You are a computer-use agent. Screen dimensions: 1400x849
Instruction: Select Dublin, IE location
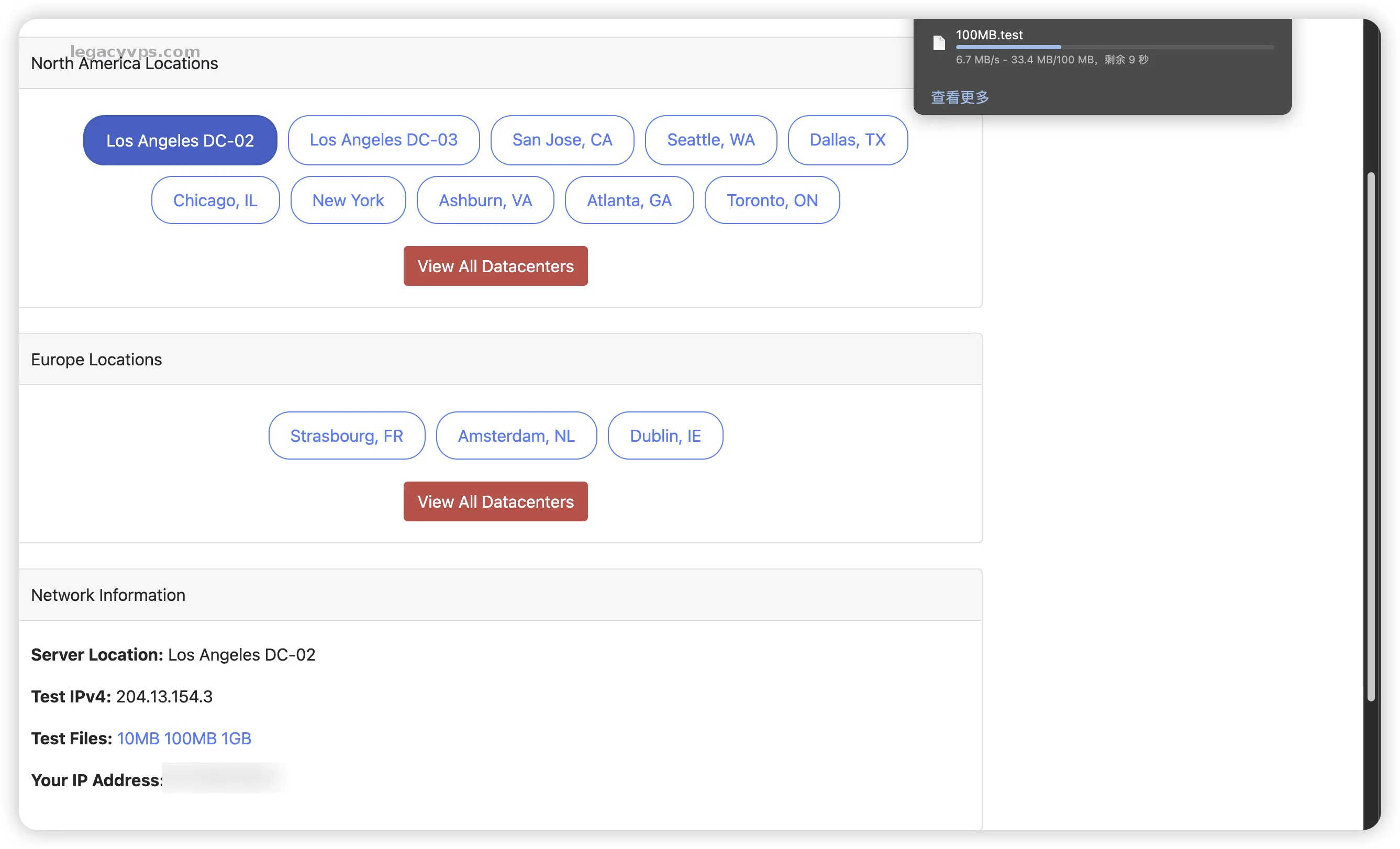point(665,435)
